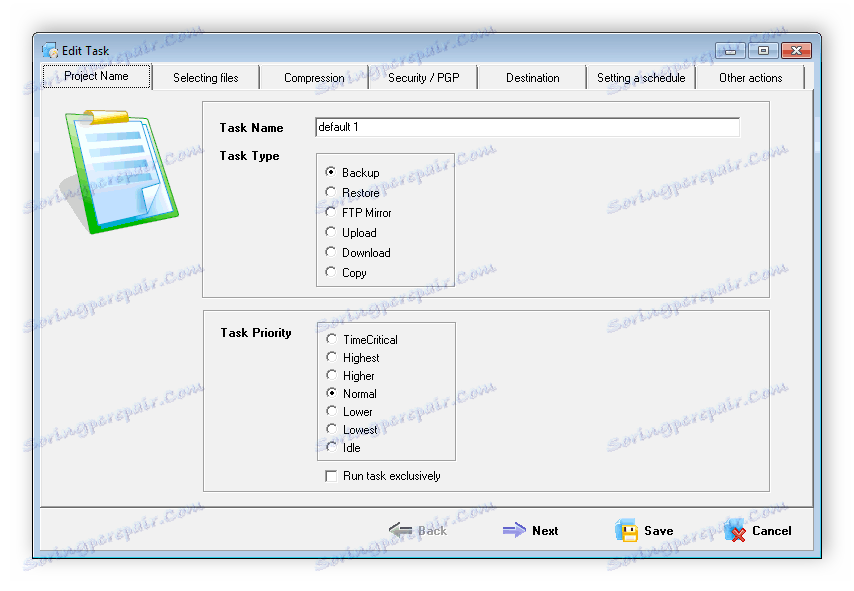Select Copy task type
This screenshot has width=854, height=591.
coord(330,272)
